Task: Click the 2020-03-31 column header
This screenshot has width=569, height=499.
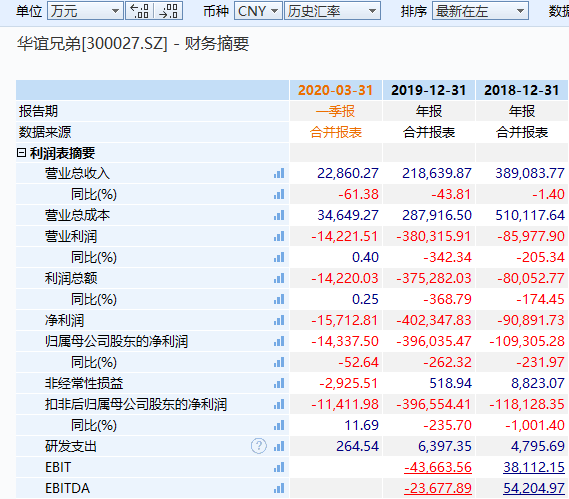Action: (x=336, y=90)
